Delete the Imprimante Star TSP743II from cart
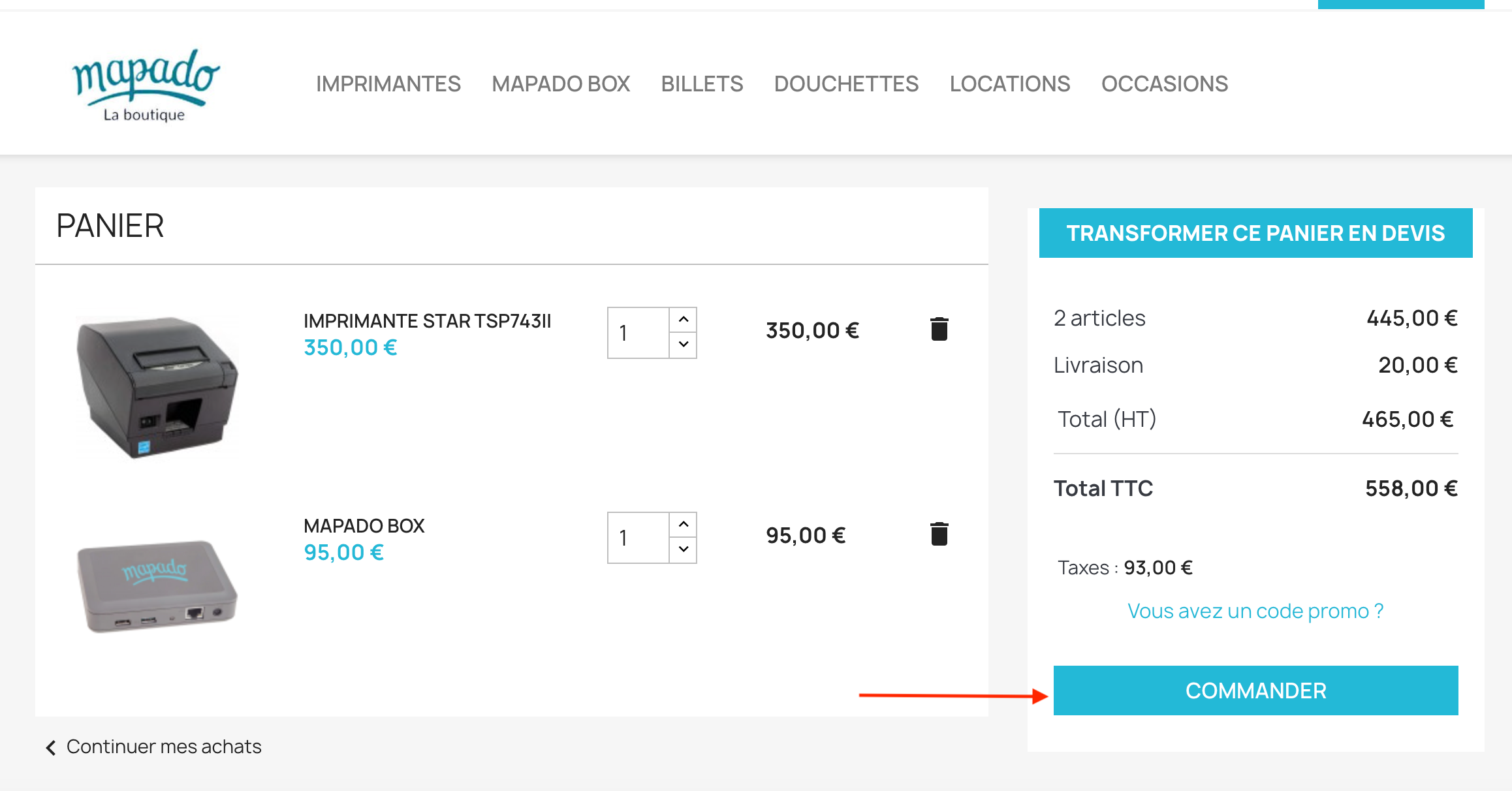1512x791 pixels. click(x=939, y=330)
